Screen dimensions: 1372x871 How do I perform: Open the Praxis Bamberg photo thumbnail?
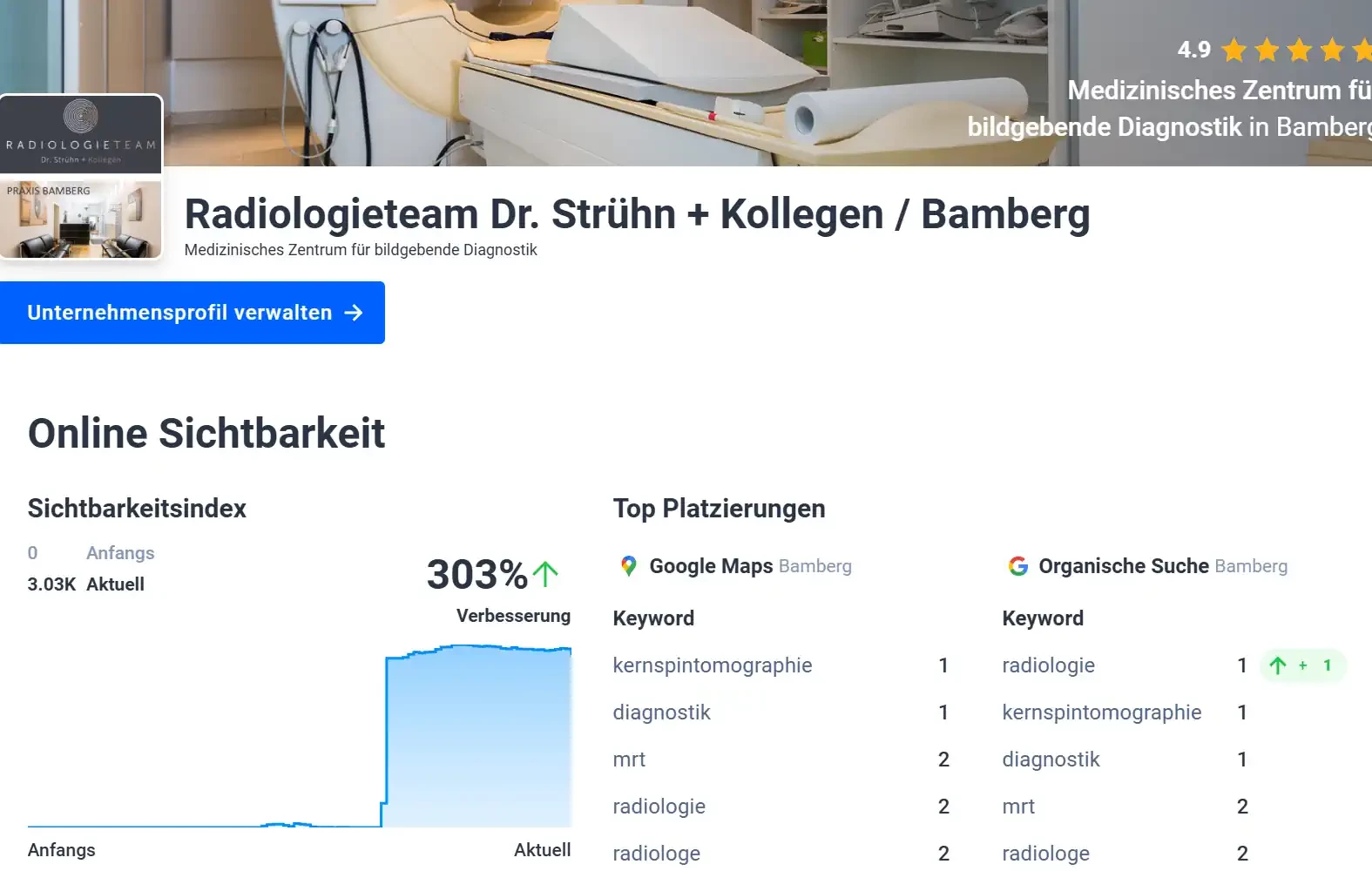tap(81, 219)
